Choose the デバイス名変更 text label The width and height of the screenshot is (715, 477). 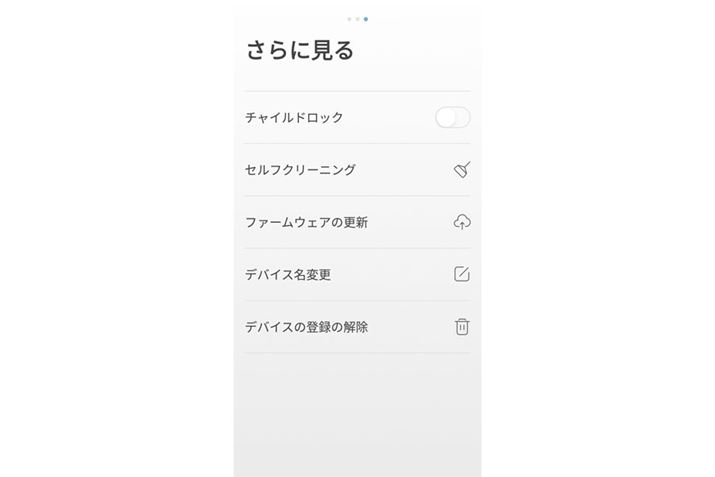point(288,274)
